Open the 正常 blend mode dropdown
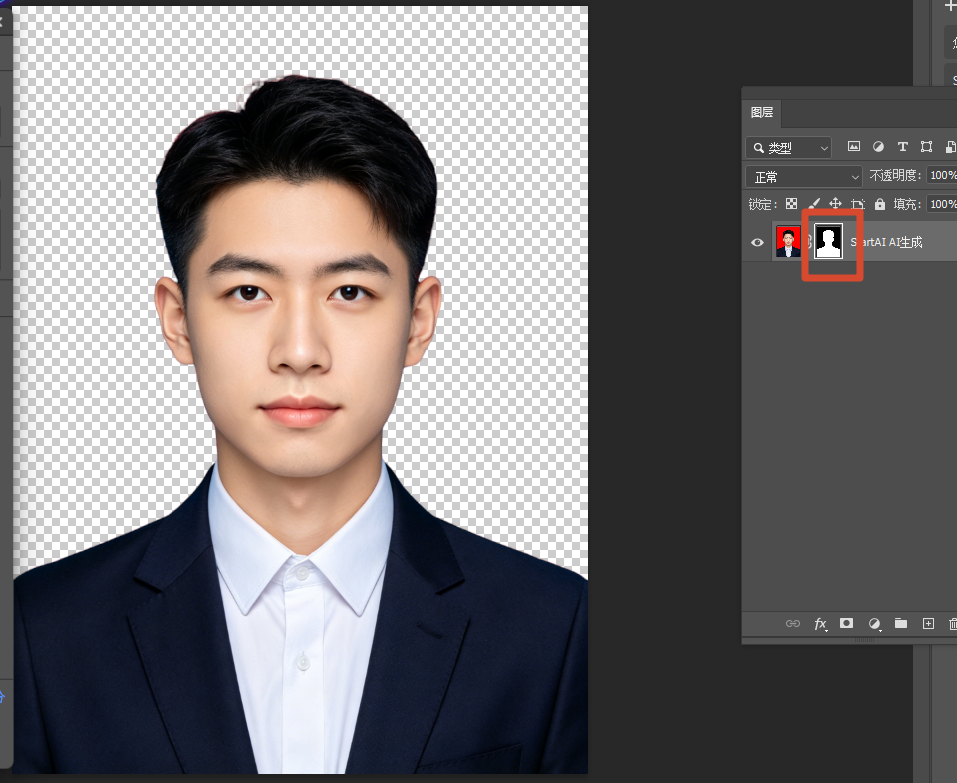This screenshot has width=957, height=783. 804,177
